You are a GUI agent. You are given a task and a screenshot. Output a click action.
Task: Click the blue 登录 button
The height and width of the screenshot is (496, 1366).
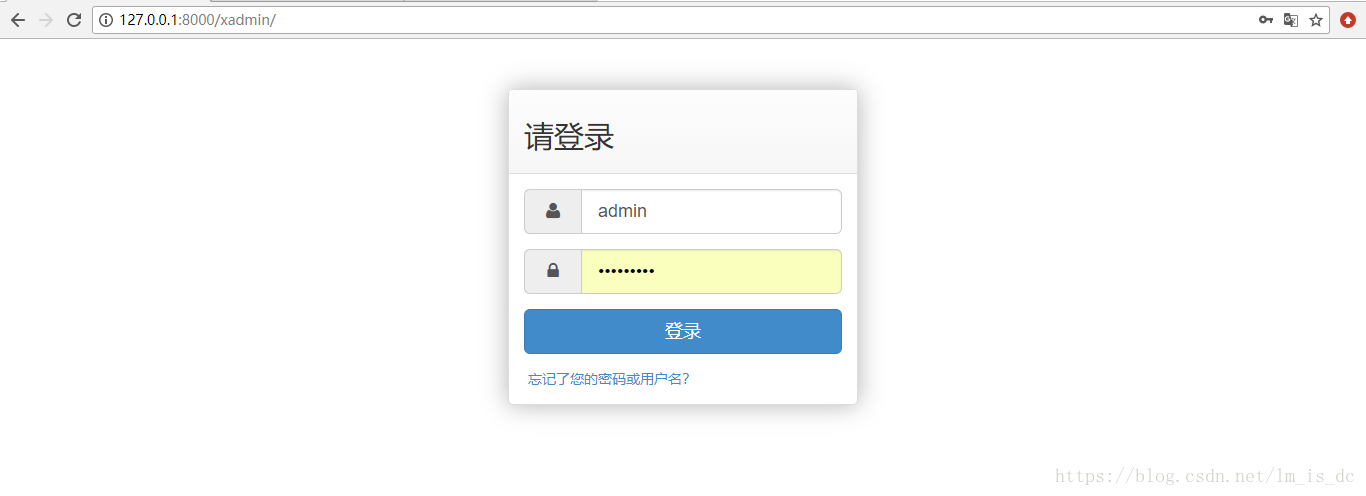[683, 331]
